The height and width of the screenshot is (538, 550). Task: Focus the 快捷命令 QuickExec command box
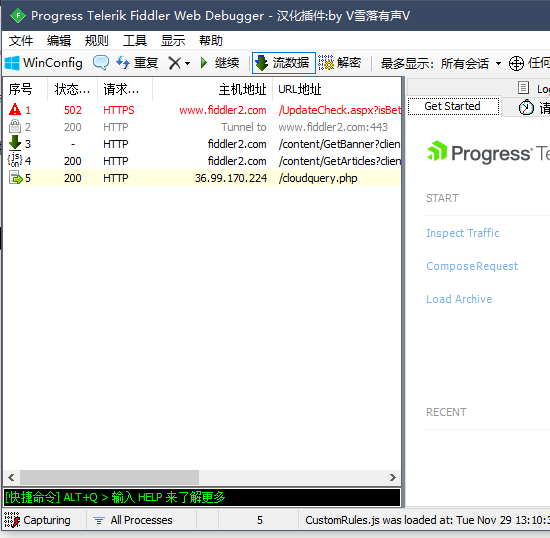pos(202,497)
